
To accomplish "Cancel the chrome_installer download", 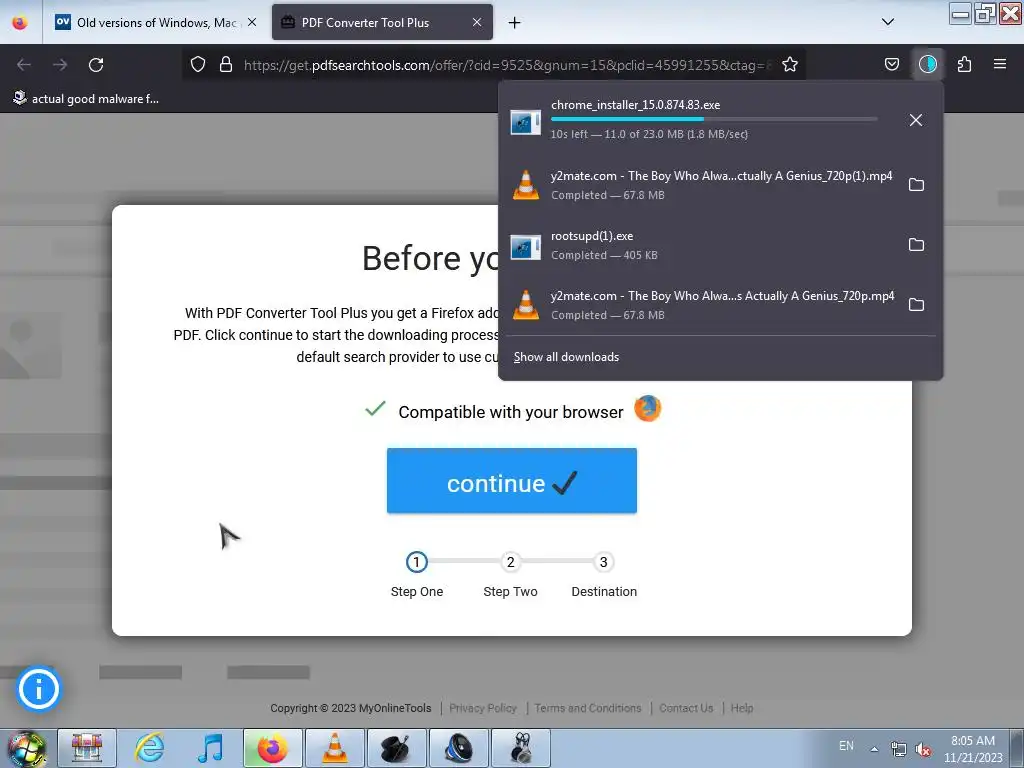I will tap(916, 120).
